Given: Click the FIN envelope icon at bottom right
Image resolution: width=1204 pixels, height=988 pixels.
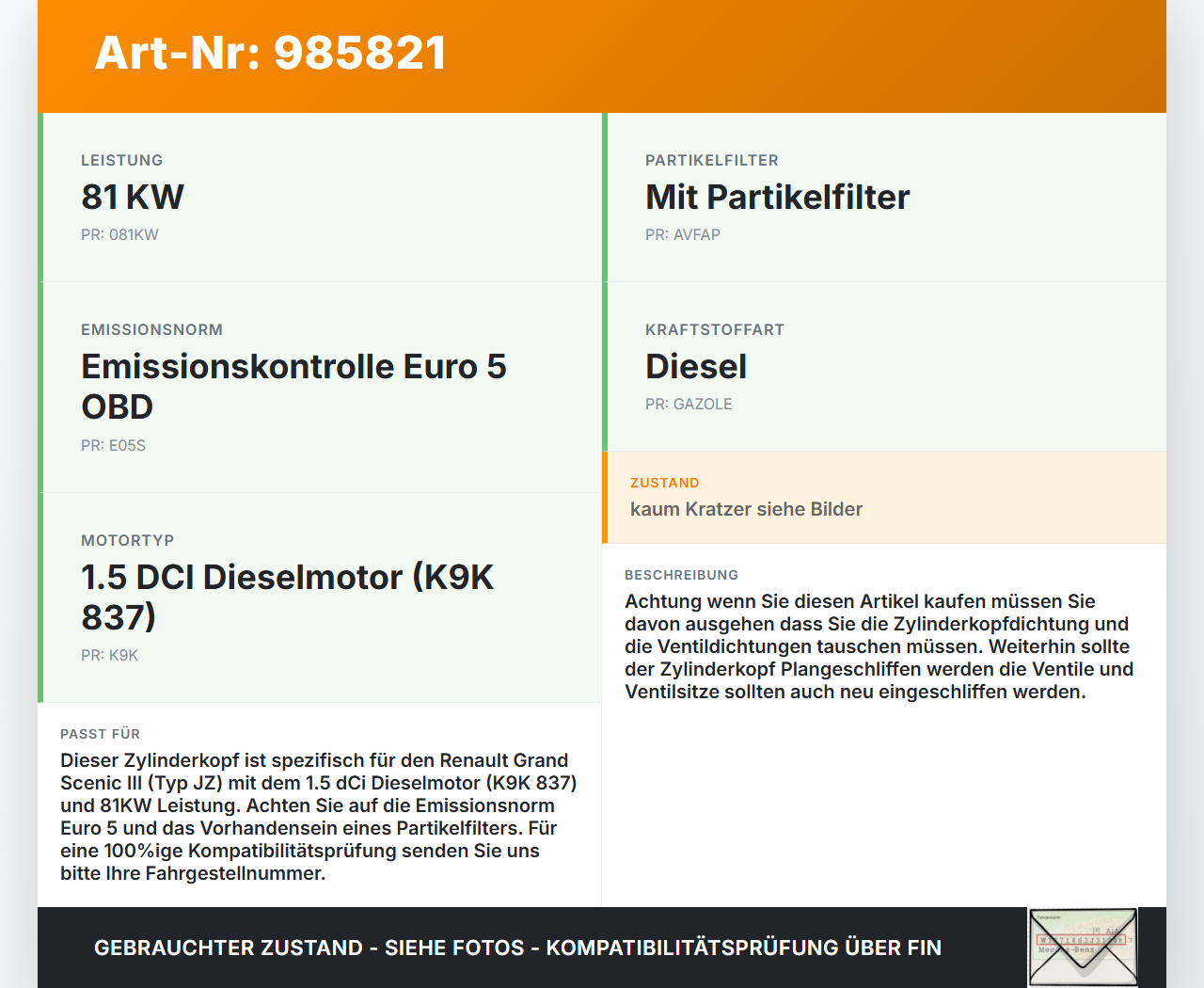Looking at the screenshot, I should [1082, 947].
